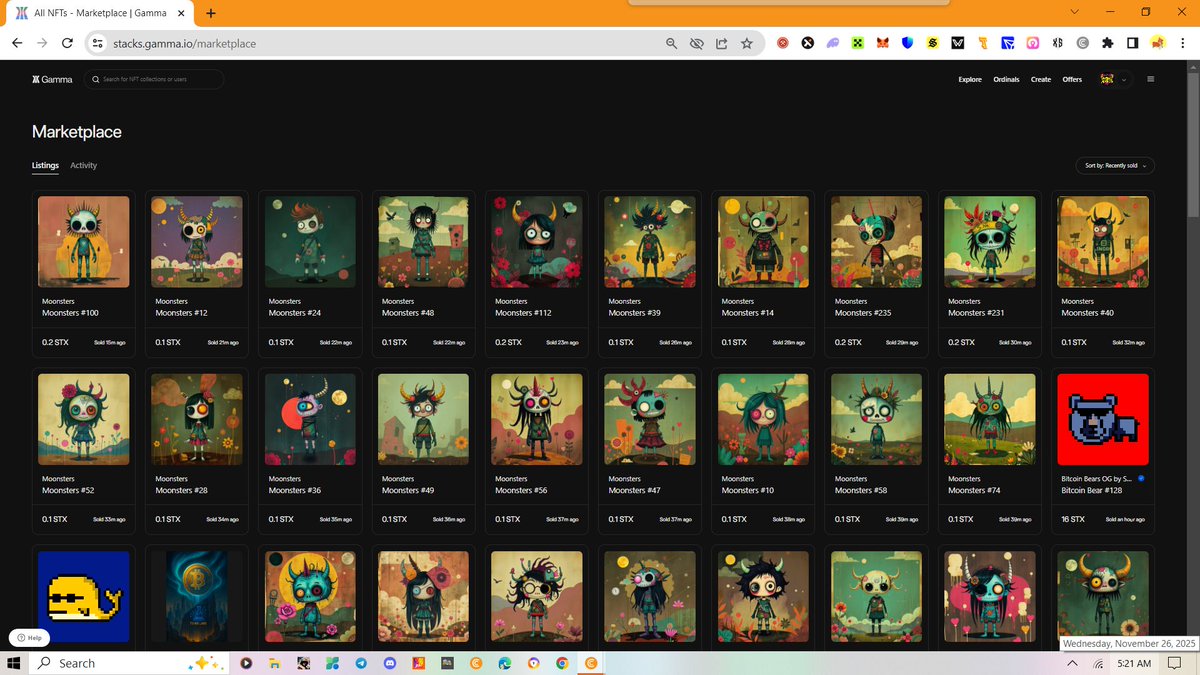Open the tab search chevron
The height and width of the screenshot is (675, 1200).
[1075, 12]
